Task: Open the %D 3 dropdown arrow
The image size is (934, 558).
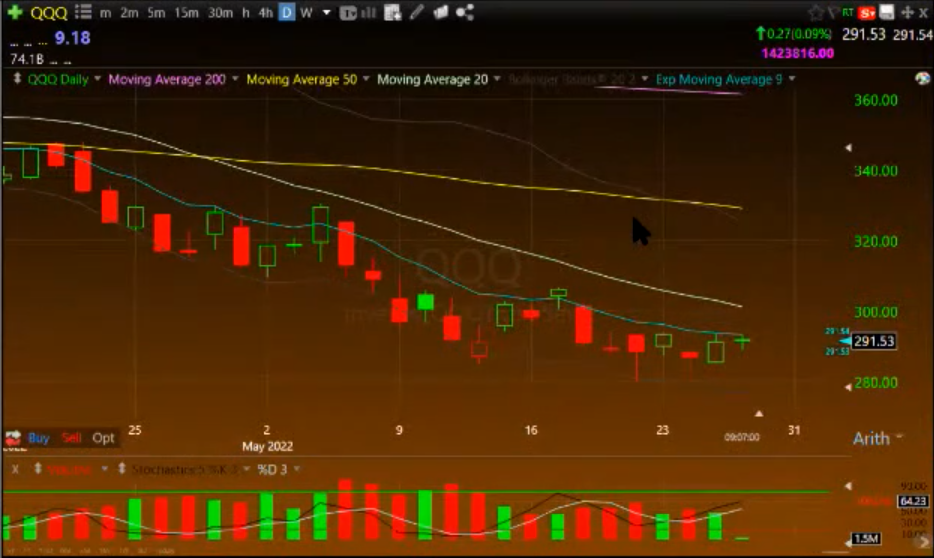Action: click(297, 469)
